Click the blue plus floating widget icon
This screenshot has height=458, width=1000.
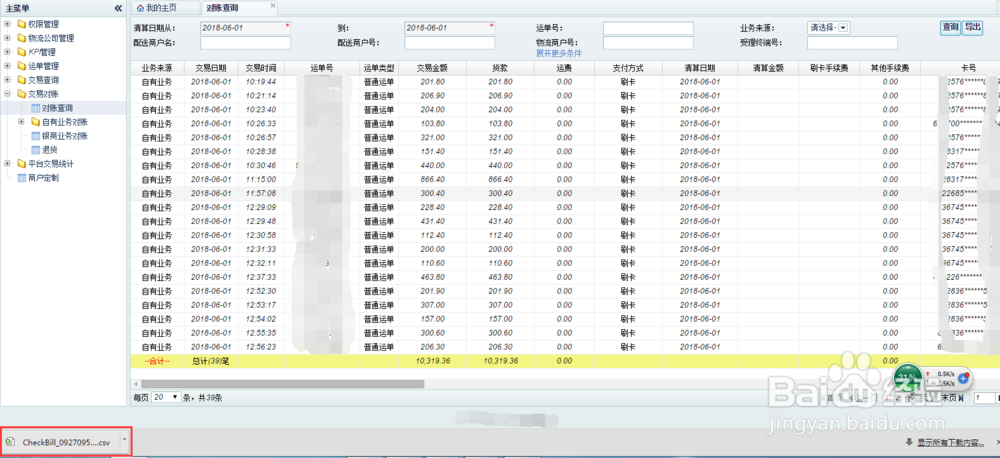click(964, 378)
